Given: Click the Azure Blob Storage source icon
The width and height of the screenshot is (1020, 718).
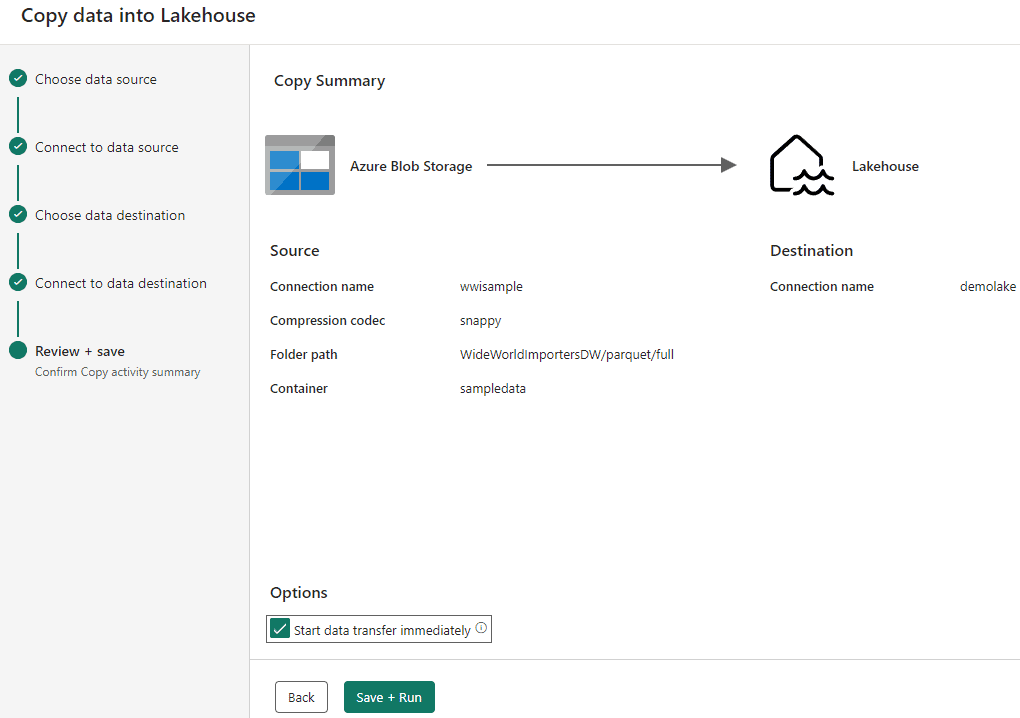Looking at the screenshot, I should 300,165.
